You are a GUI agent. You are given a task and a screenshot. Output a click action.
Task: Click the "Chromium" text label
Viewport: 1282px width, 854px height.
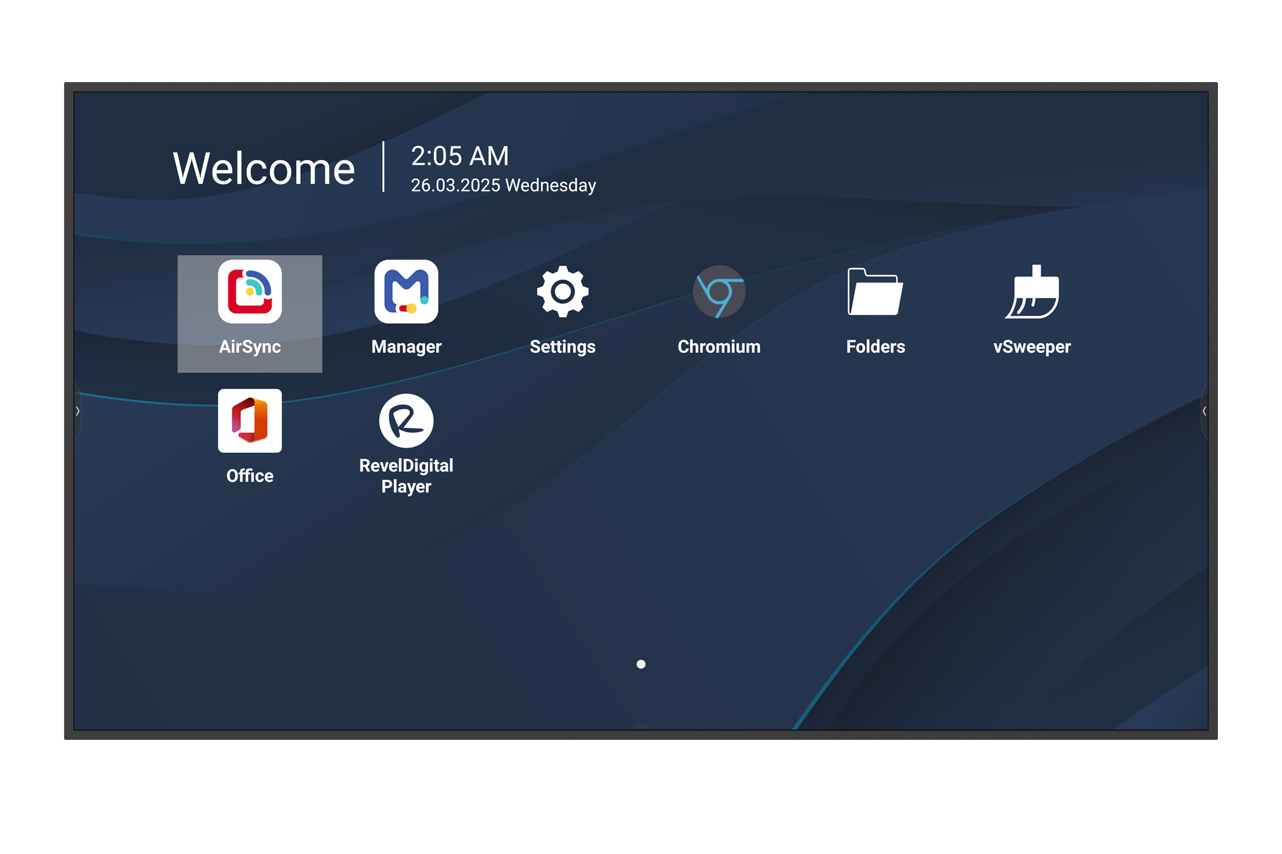click(718, 347)
